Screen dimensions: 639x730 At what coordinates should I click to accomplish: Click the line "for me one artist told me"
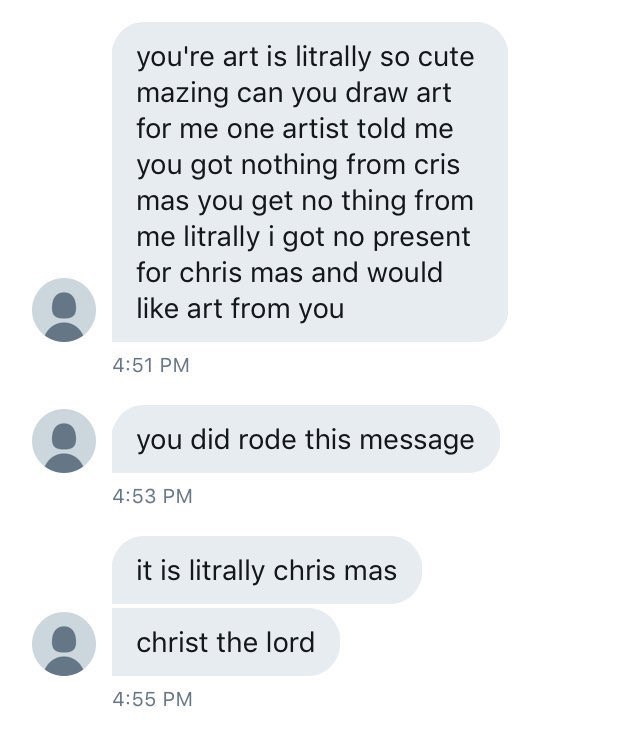coord(295,129)
